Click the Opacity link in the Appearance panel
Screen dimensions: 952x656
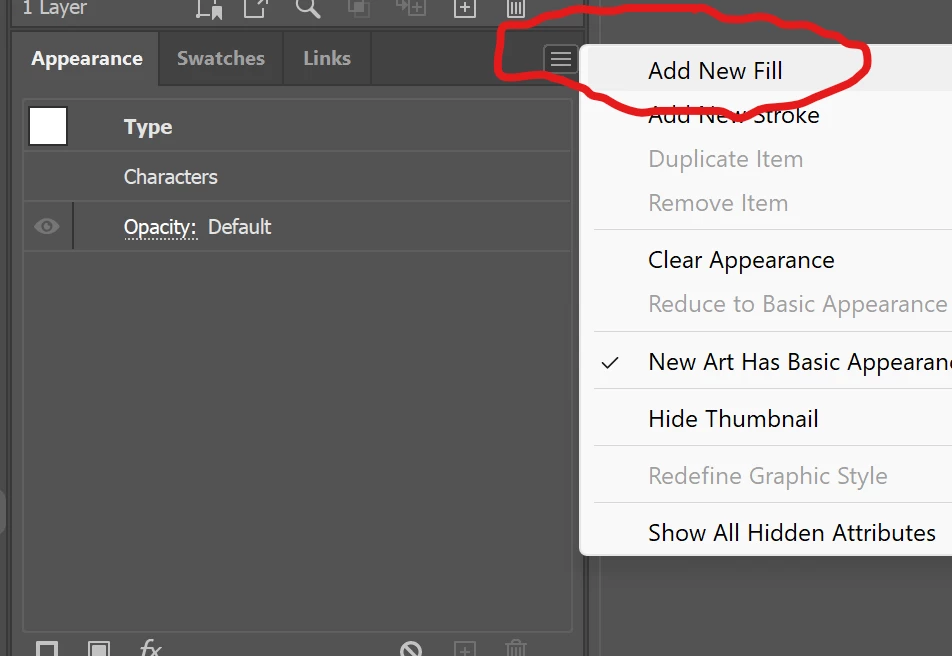(x=160, y=228)
